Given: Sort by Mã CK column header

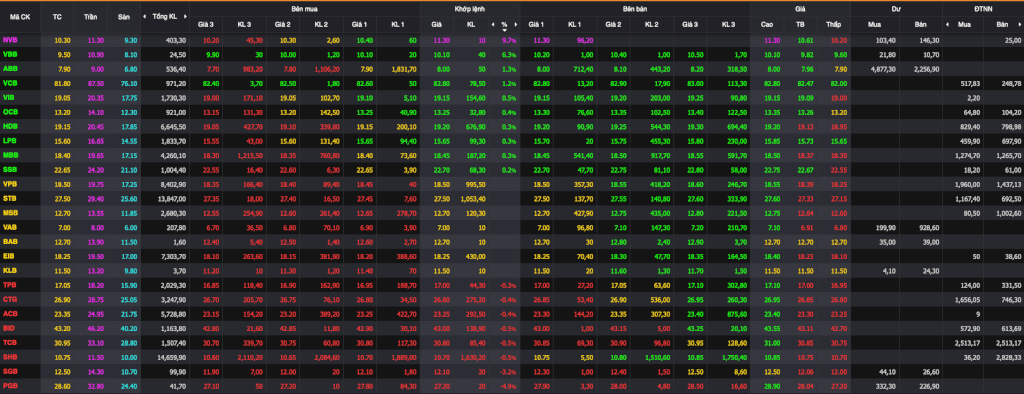Looking at the screenshot, I should click(21, 16).
